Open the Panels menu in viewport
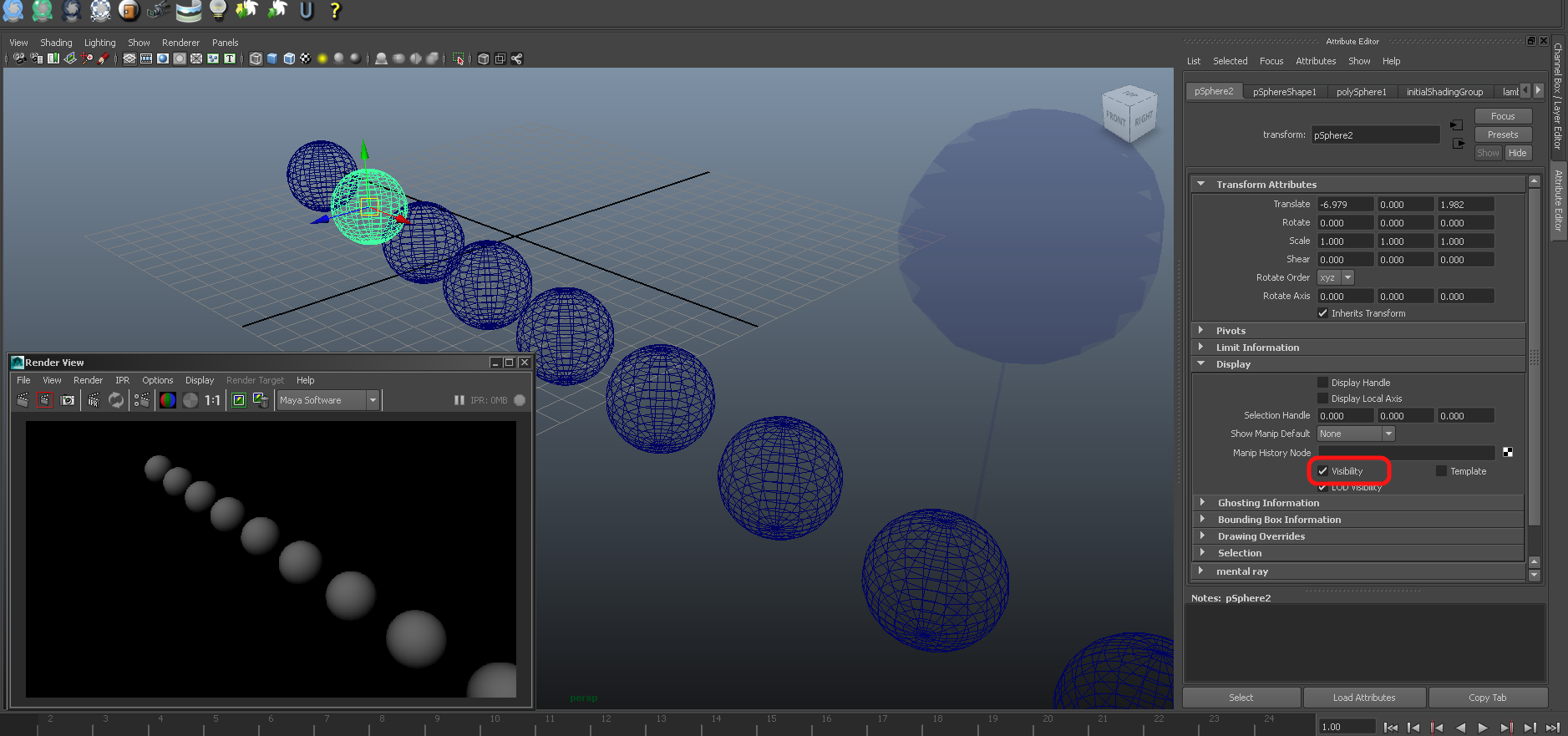The width and height of the screenshot is (1568, 736). point(226,43)
